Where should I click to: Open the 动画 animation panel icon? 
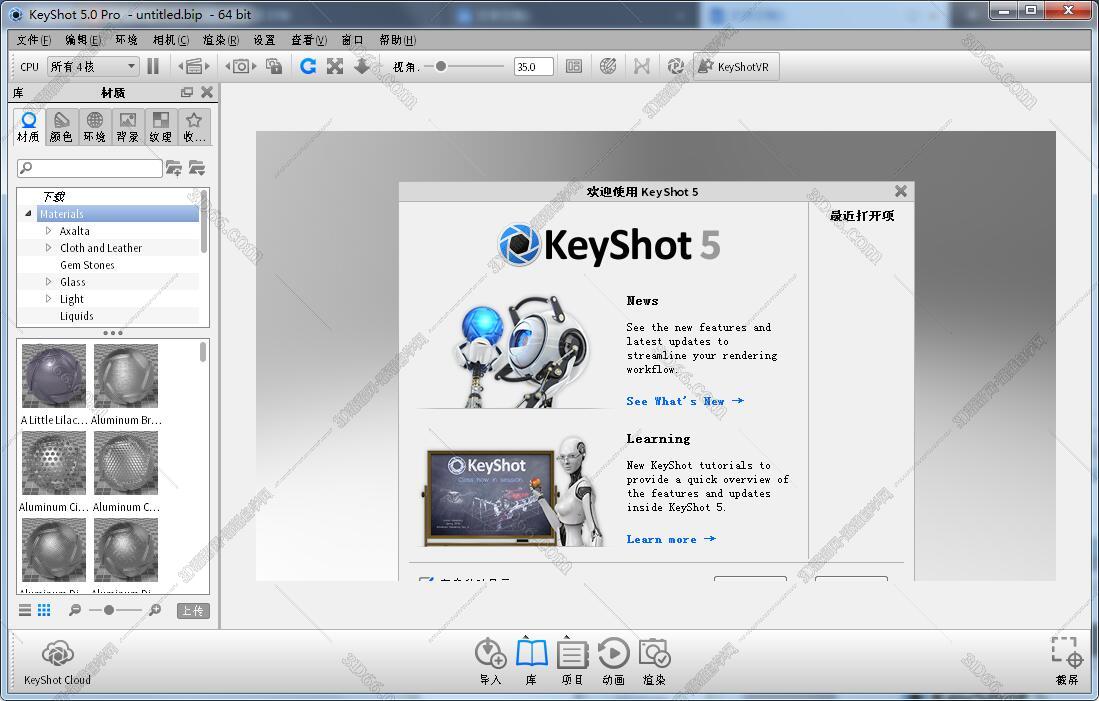click(x=613, y=661)
